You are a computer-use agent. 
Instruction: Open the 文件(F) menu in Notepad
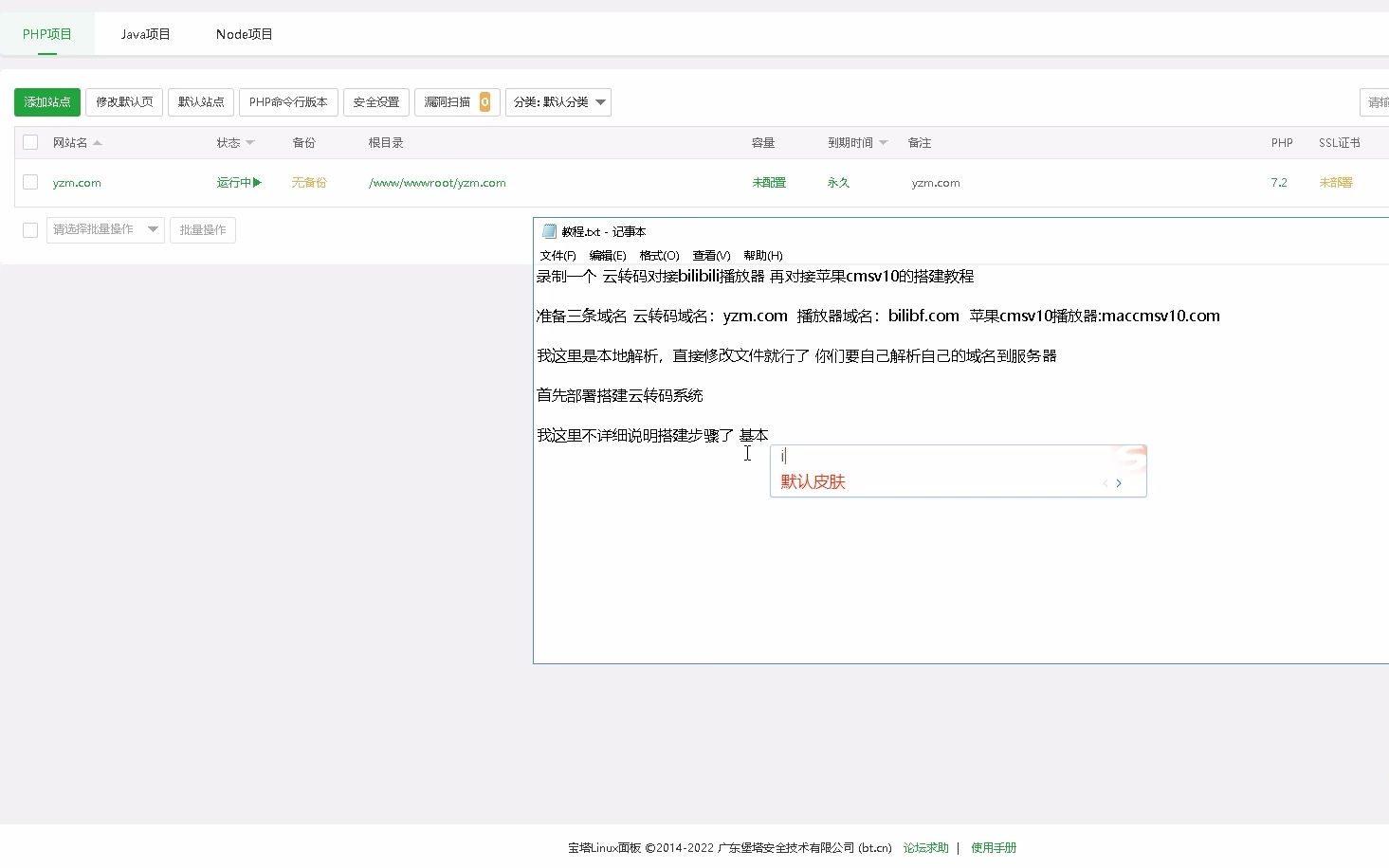[557, 256]
